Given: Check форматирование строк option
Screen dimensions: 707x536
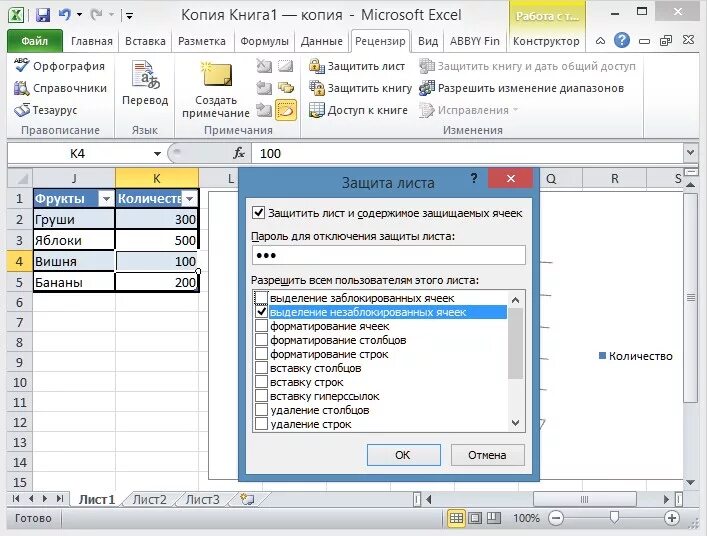Looking at the screenshot, I should point(261,354).
